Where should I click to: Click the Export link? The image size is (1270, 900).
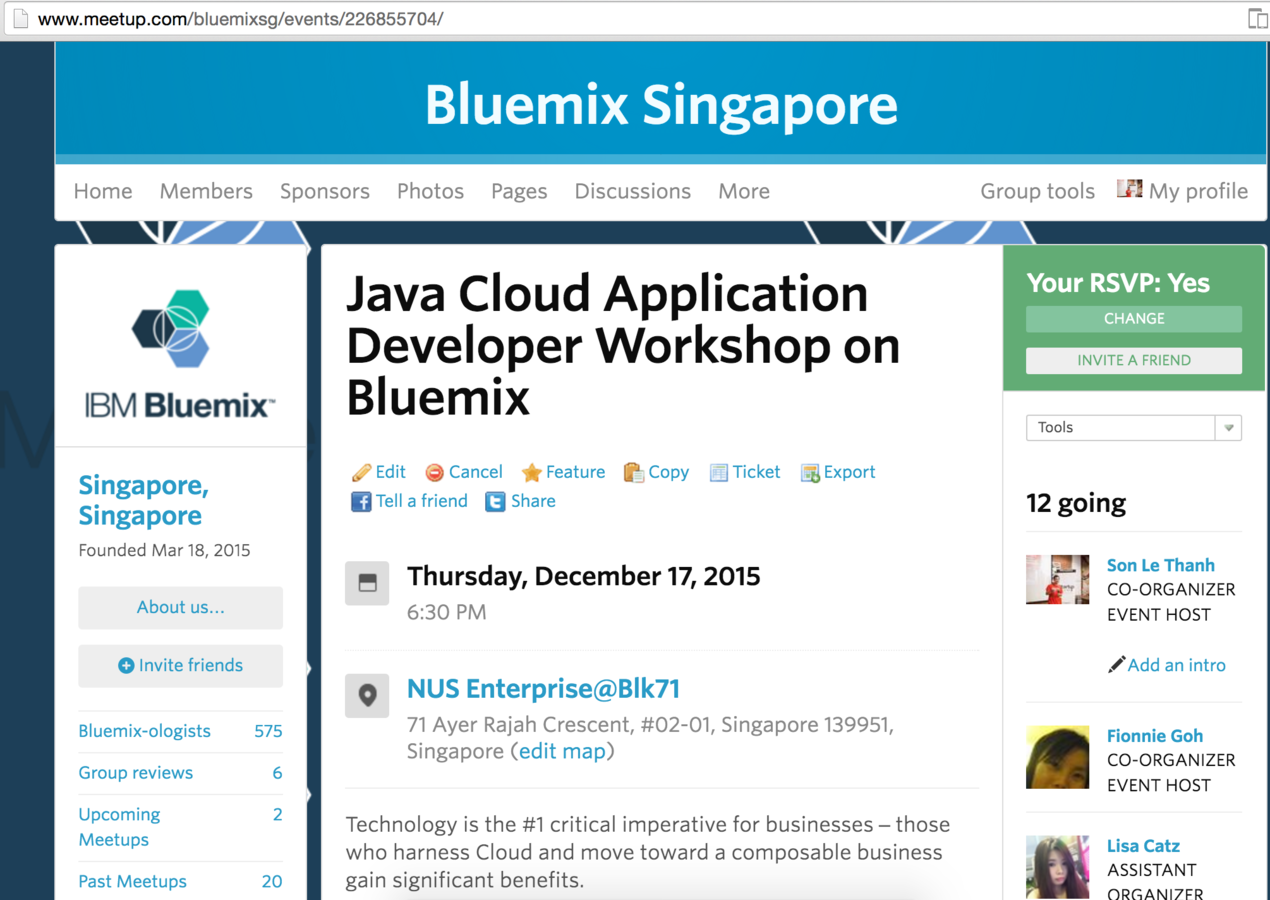coord(849,472)
